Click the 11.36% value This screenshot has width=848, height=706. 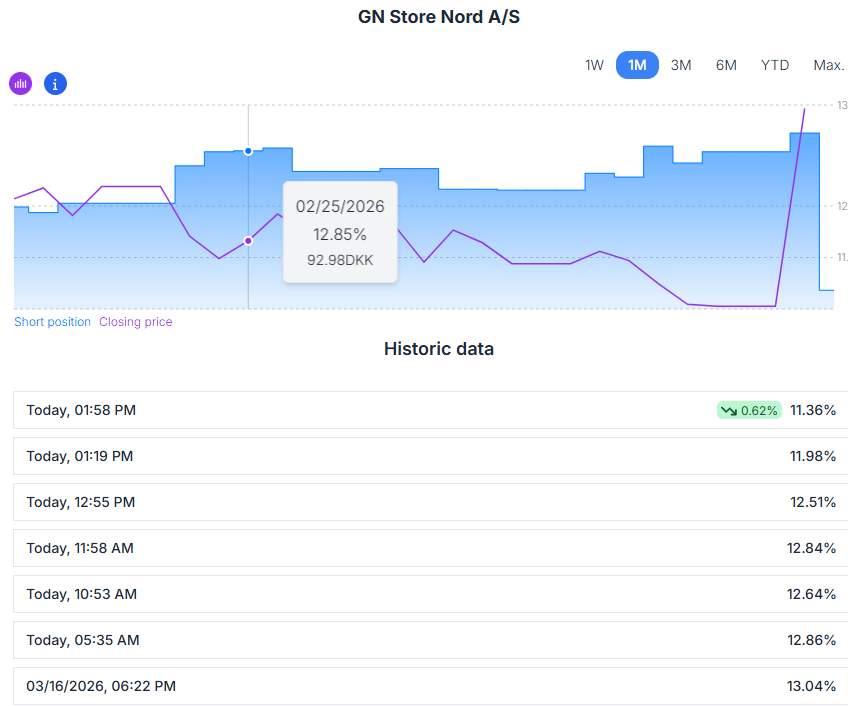pos(813,410)
